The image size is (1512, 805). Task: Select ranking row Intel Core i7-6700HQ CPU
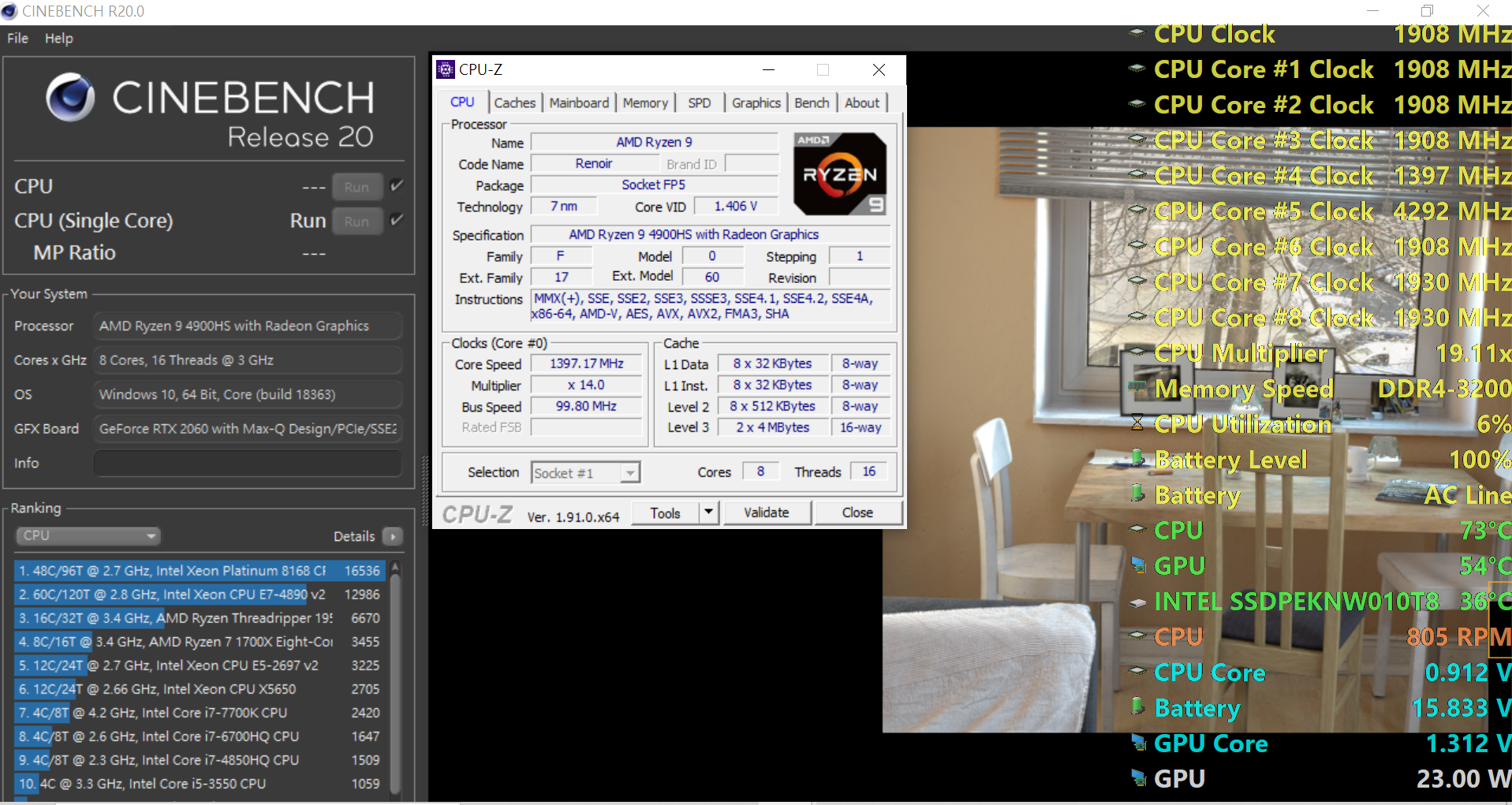(x=199, y=736)
